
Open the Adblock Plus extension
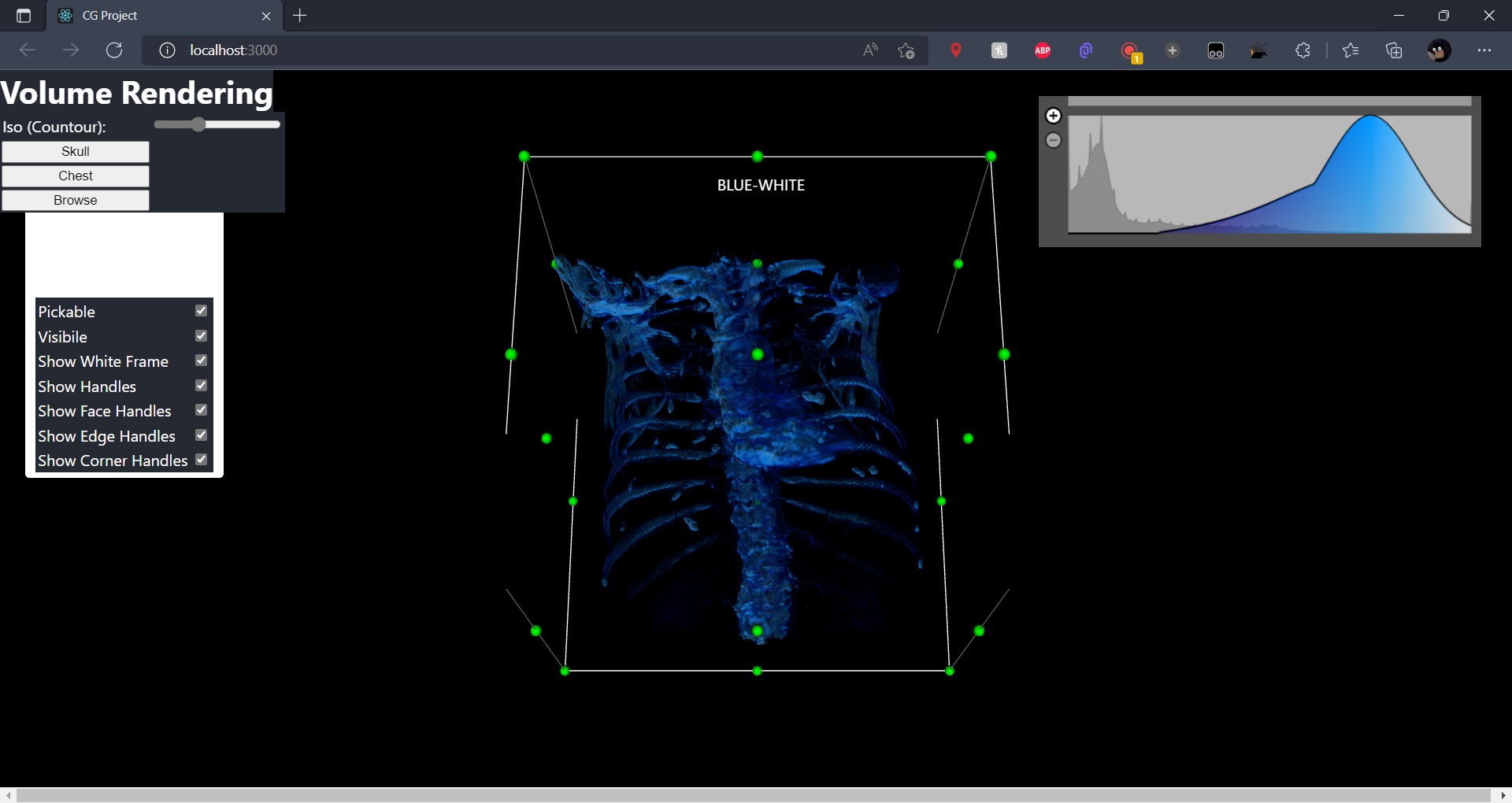pos(1043,50)
